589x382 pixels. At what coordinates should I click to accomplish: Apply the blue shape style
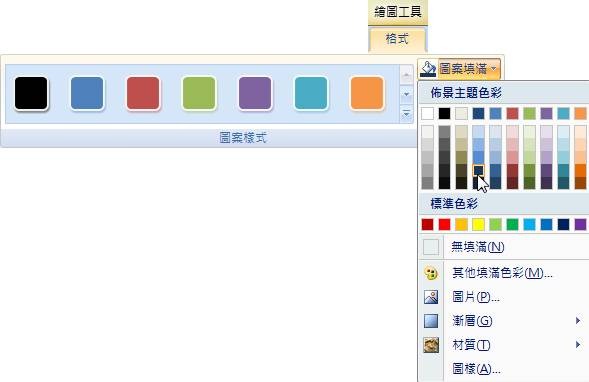pyautogui.click(x=87, y=93)
